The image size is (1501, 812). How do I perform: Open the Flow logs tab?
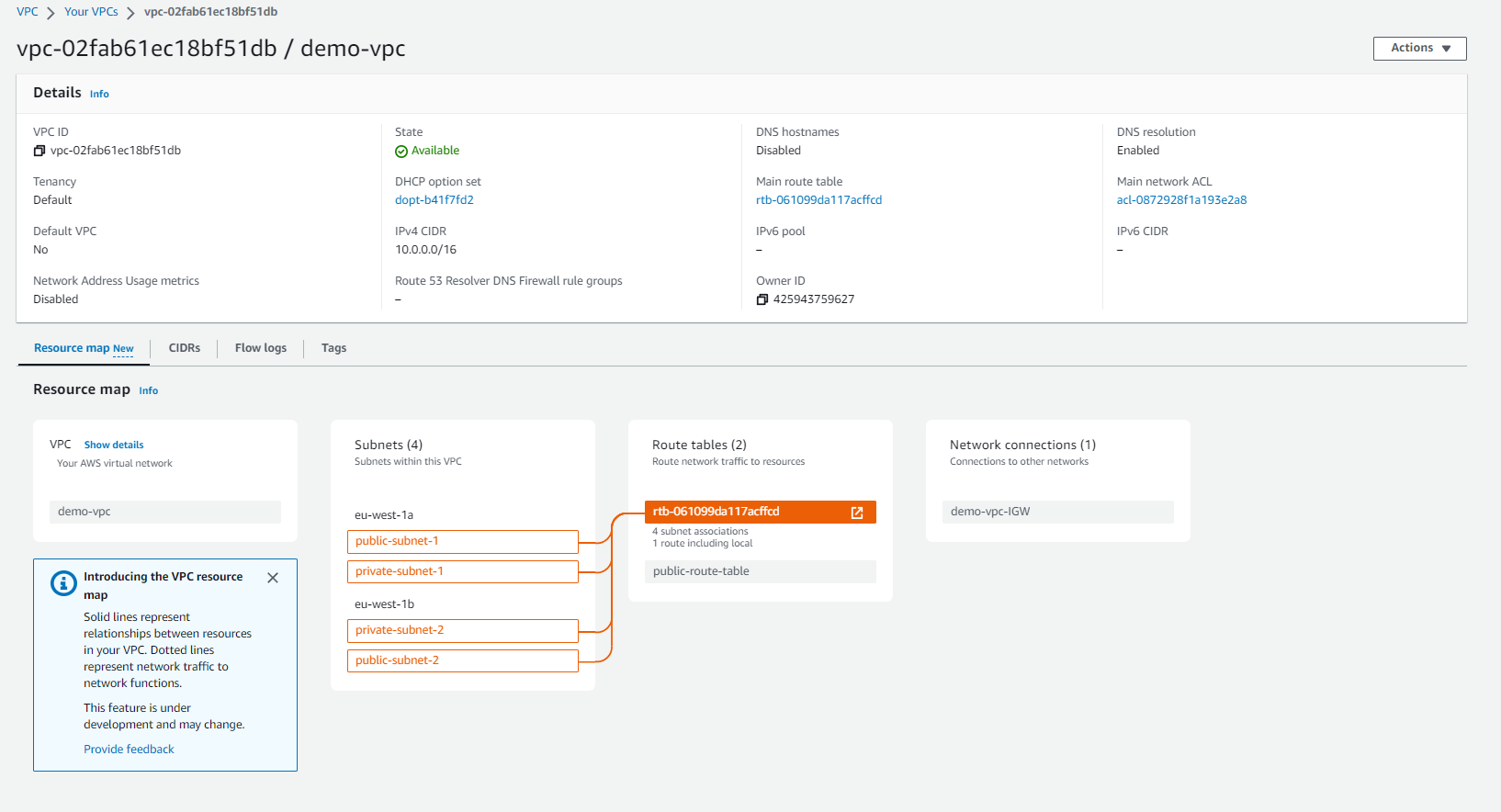(260, 348)
